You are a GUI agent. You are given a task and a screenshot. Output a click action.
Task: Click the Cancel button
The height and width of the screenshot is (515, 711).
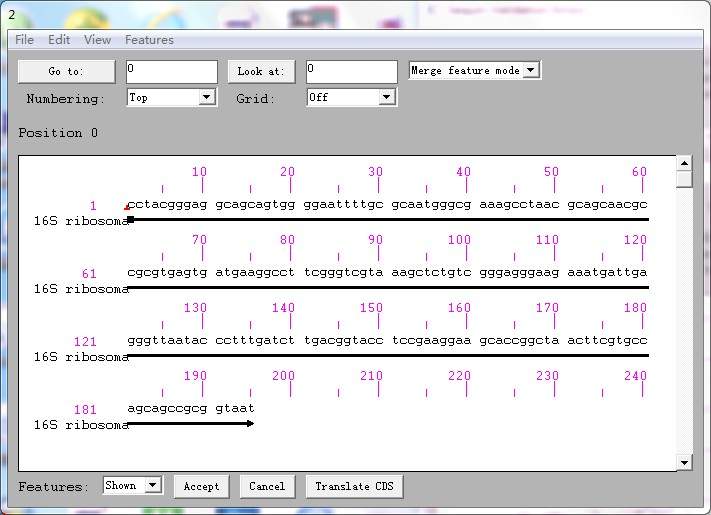tap(267, 486)
